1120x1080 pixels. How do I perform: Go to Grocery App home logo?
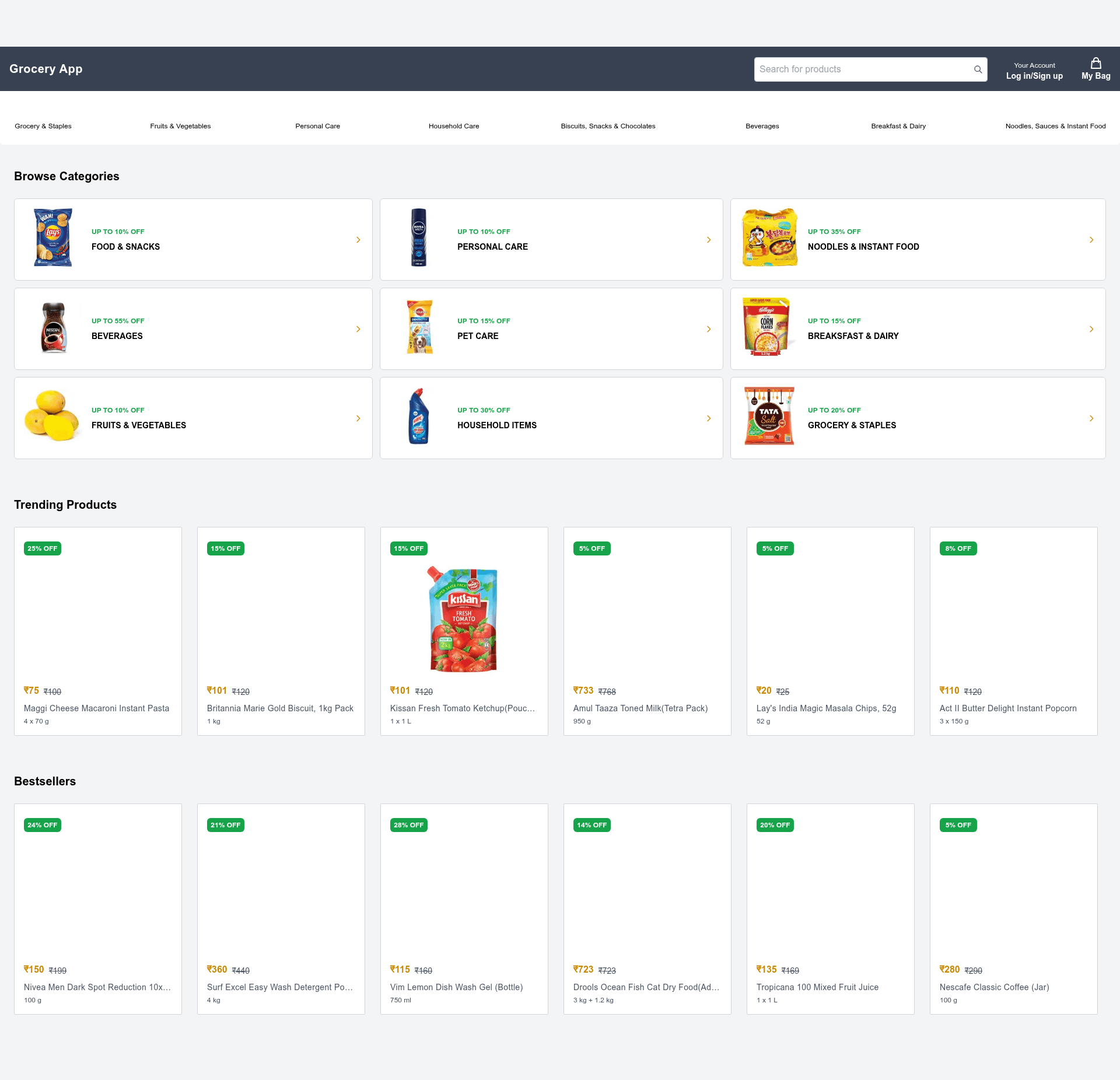click(46, 69)
